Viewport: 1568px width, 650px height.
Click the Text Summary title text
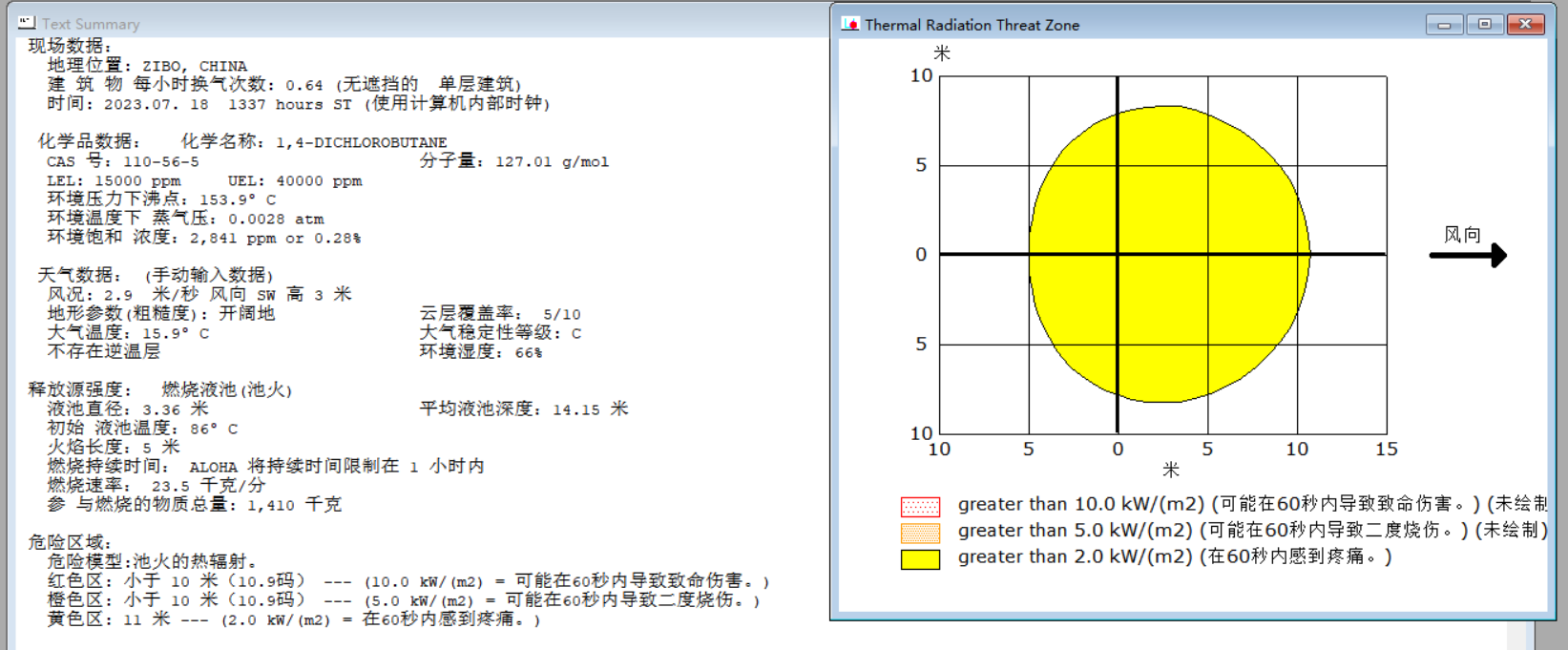[91, 24]
